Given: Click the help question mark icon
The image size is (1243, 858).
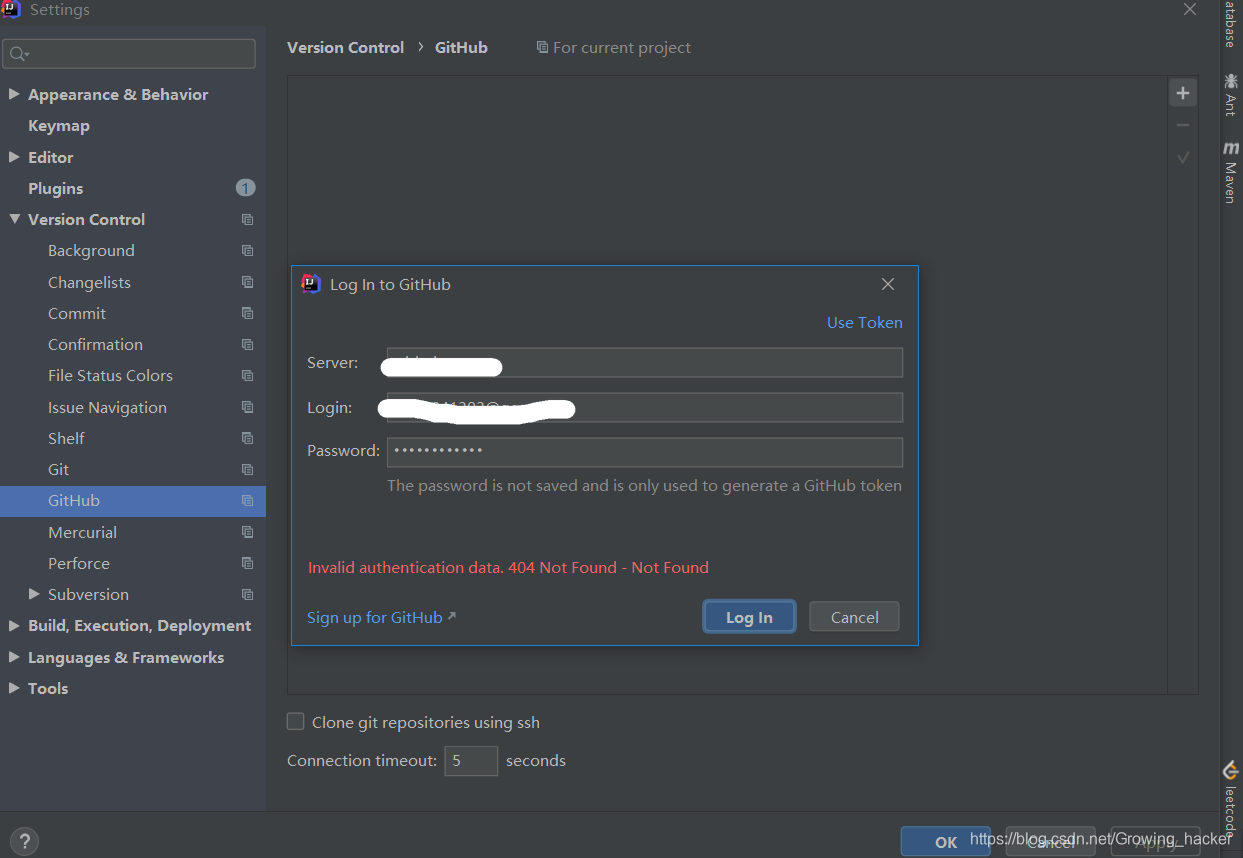Looking at the screenshot, I should pos(25,841).
